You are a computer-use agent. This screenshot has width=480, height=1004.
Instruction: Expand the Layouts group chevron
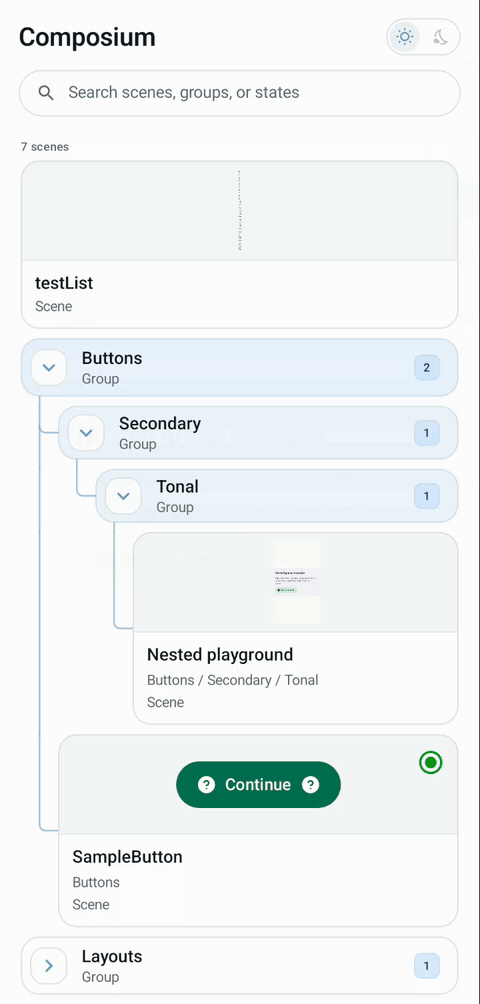tap(49, 966)
